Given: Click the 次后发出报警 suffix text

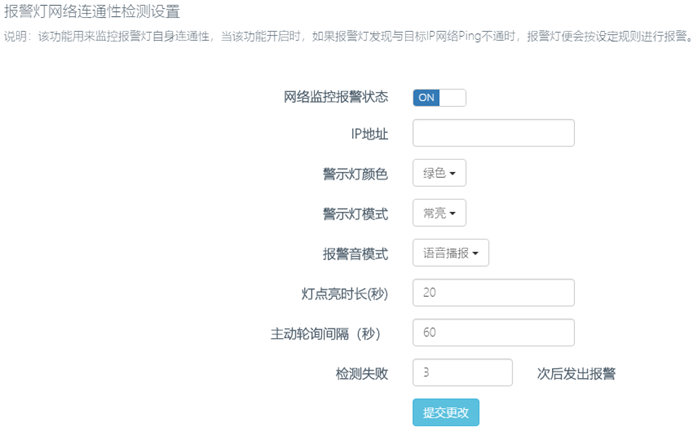Looking at the screenshot, I should click(576, 374).
